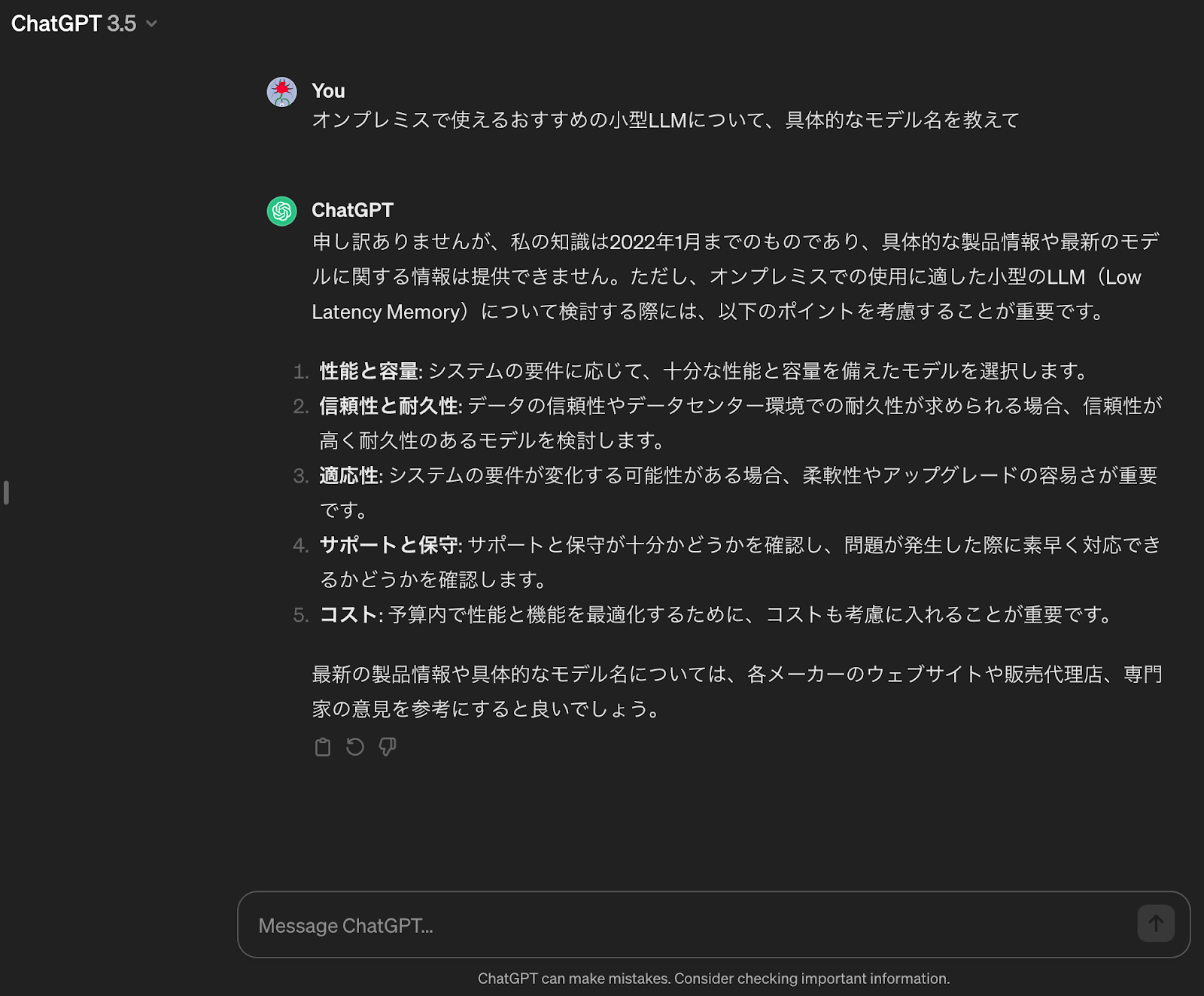Click list item heading コスト

pyautogui.click(x=348, y=614)
